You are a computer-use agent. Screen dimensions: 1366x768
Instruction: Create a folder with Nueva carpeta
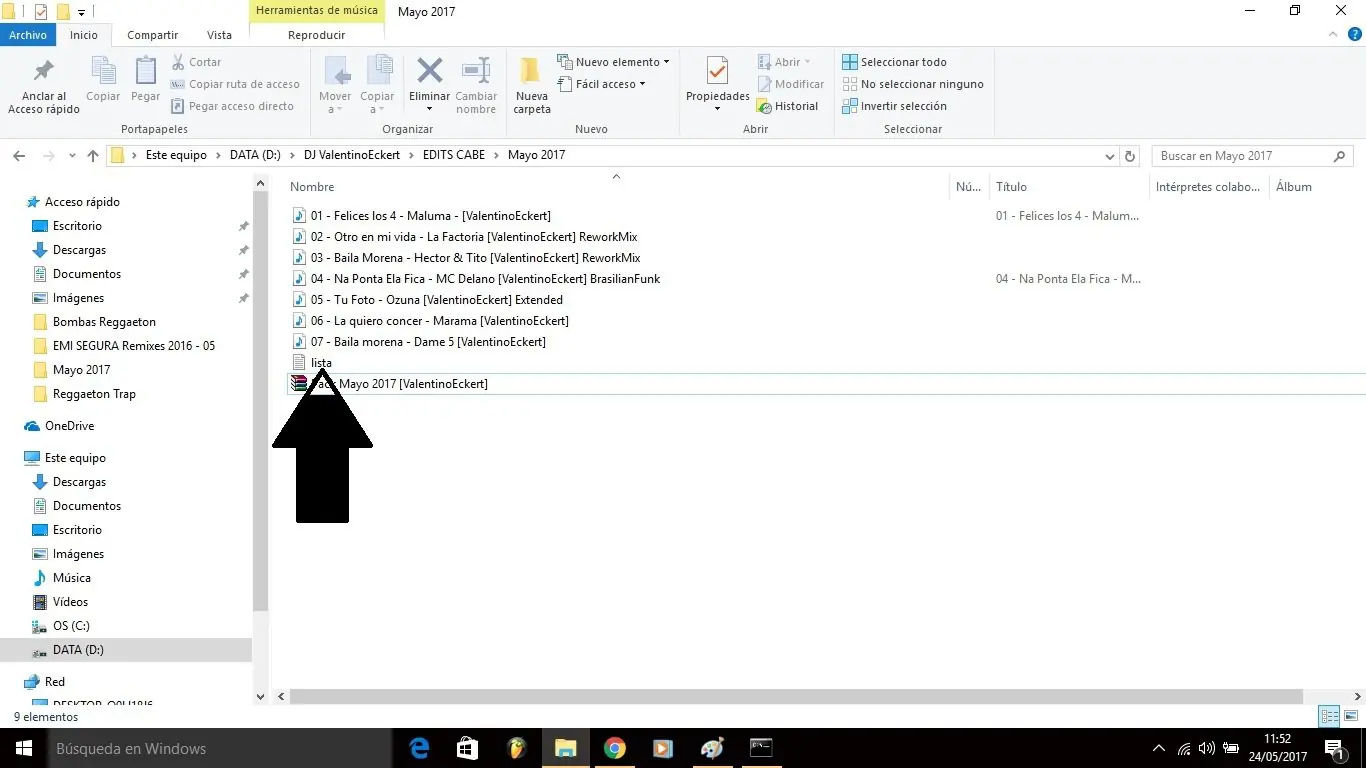532,85
